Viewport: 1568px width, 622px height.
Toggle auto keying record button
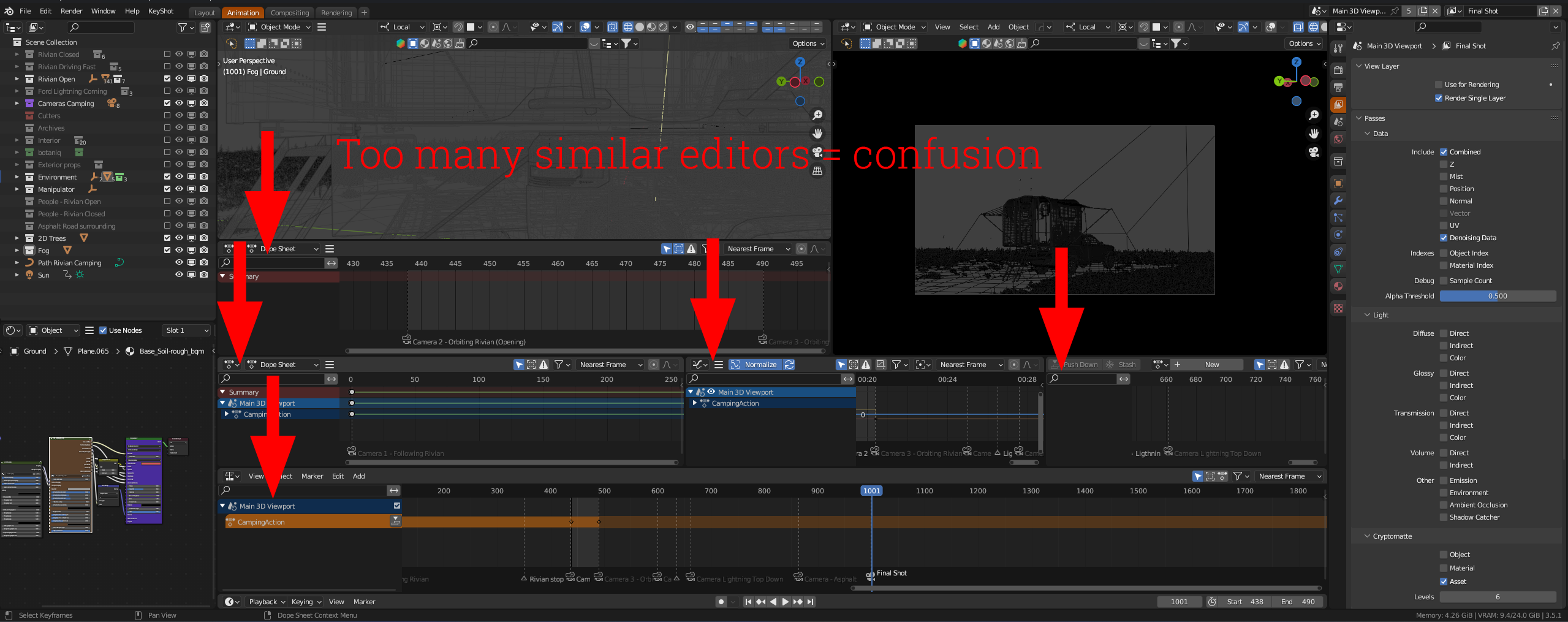[x=721, y=602]
